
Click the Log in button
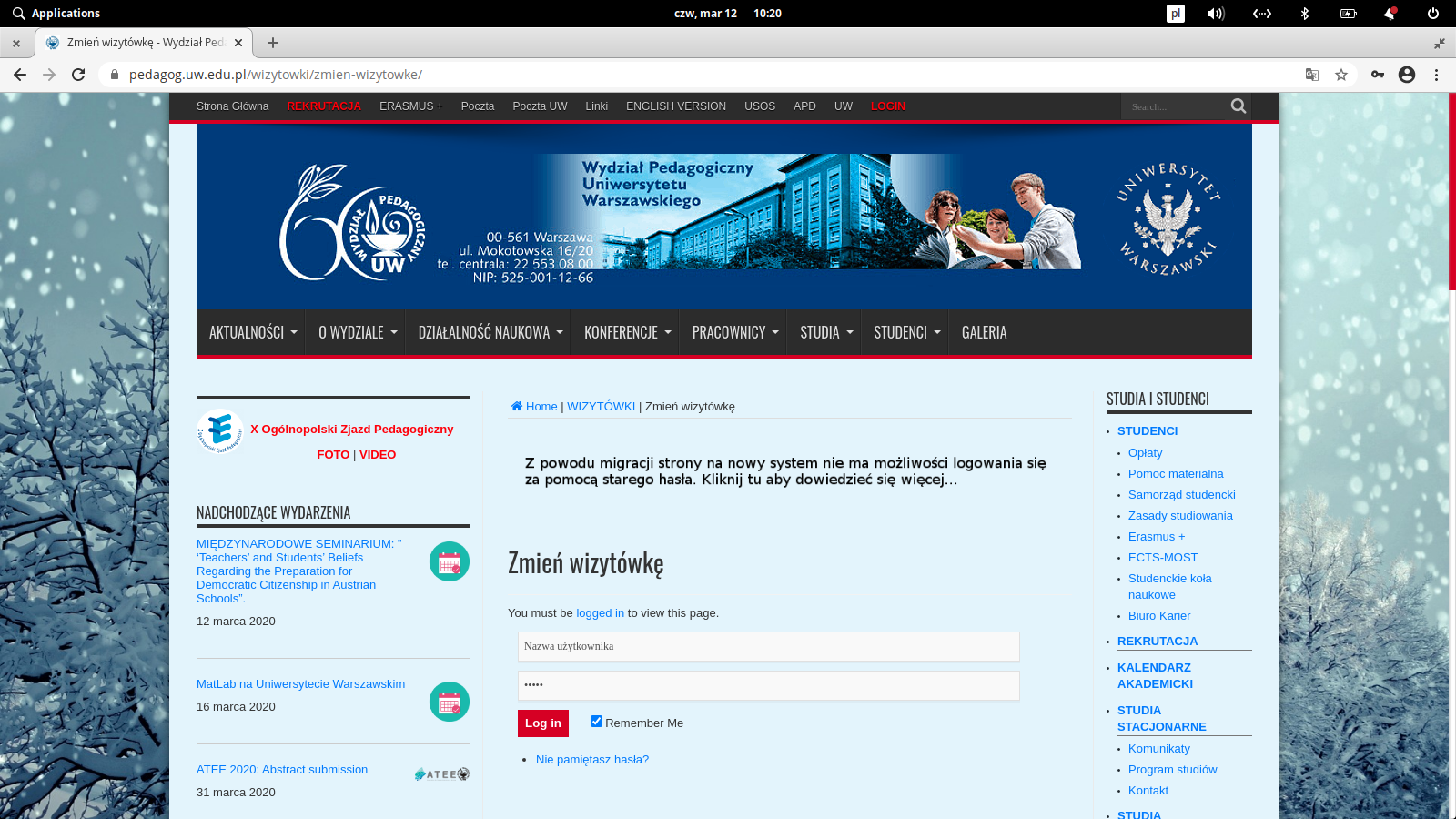[543, 723]
